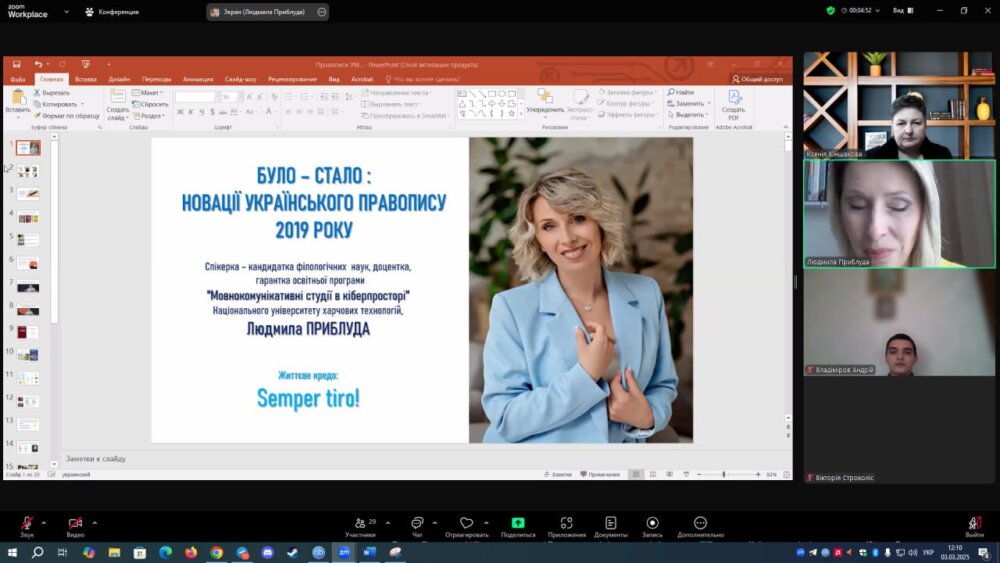The width and height of the screenshot is (1000, 563).
Task: Click Вырезать cut command
Action: pos(52,92)
